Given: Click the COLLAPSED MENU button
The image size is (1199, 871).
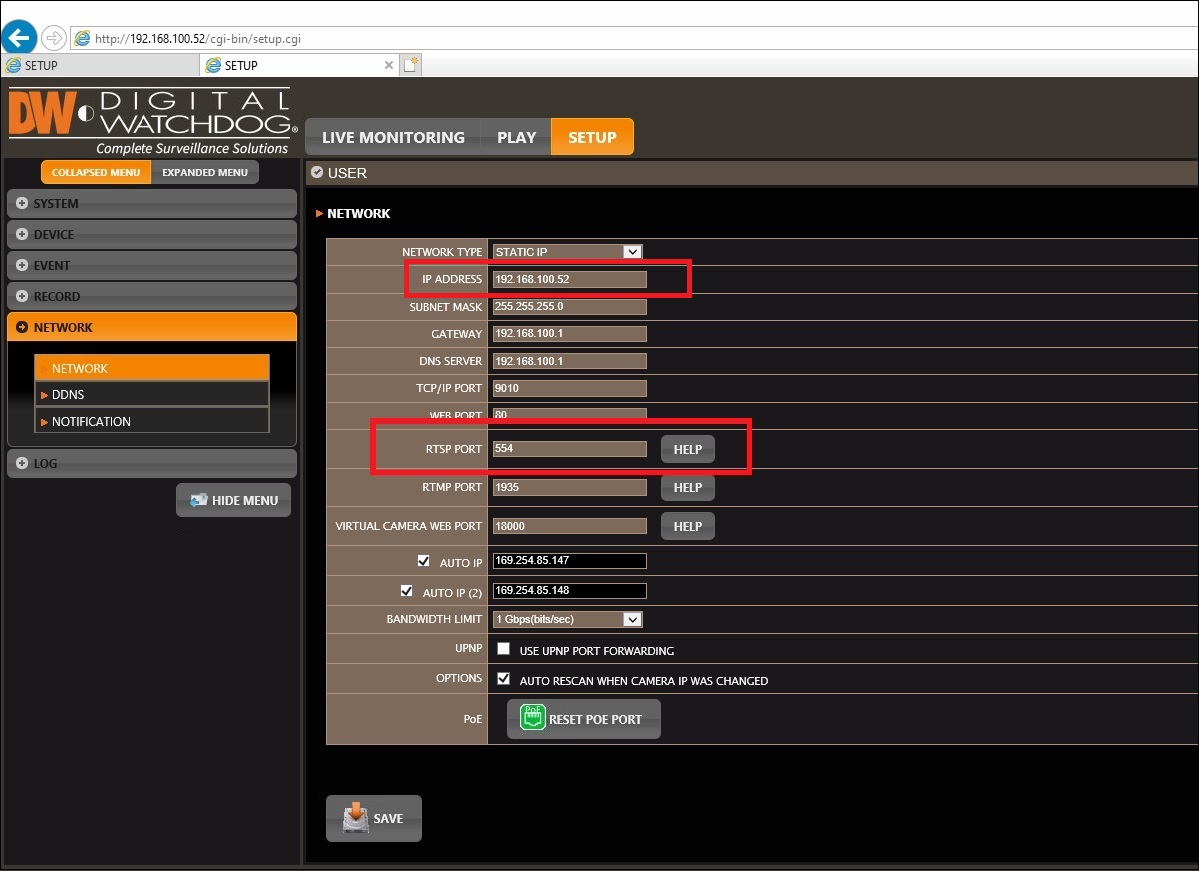Looking at the screenshot, I should coord(95,171).
